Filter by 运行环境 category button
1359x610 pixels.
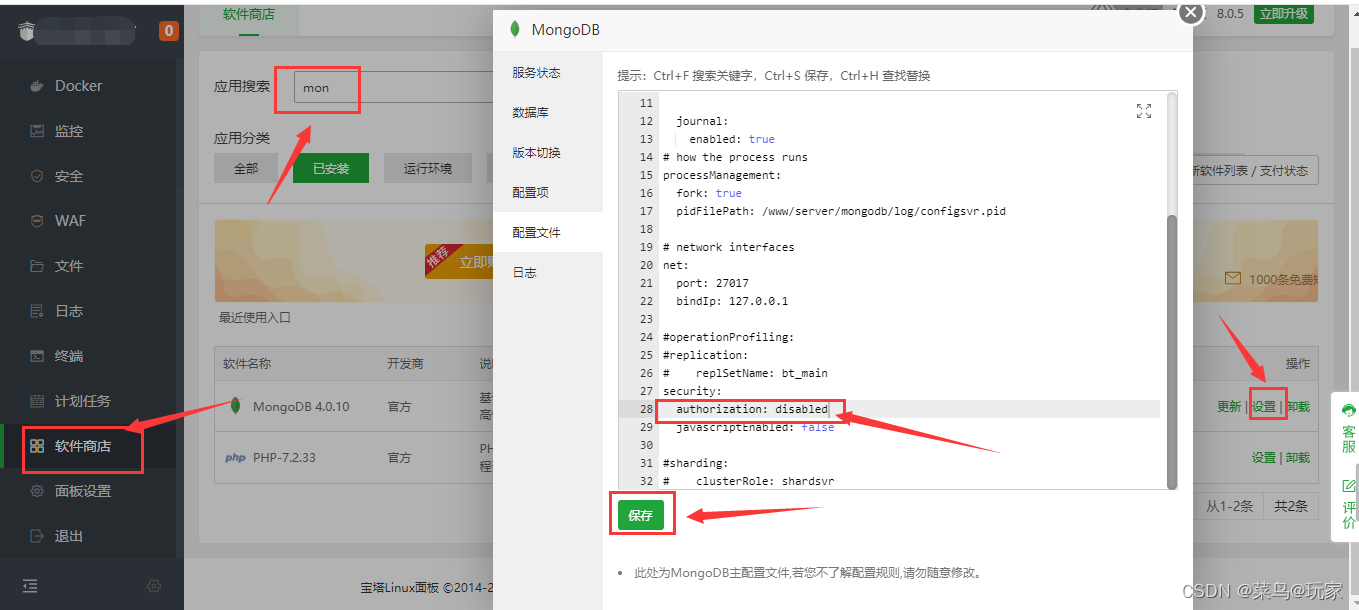click(x=428, y=168)
